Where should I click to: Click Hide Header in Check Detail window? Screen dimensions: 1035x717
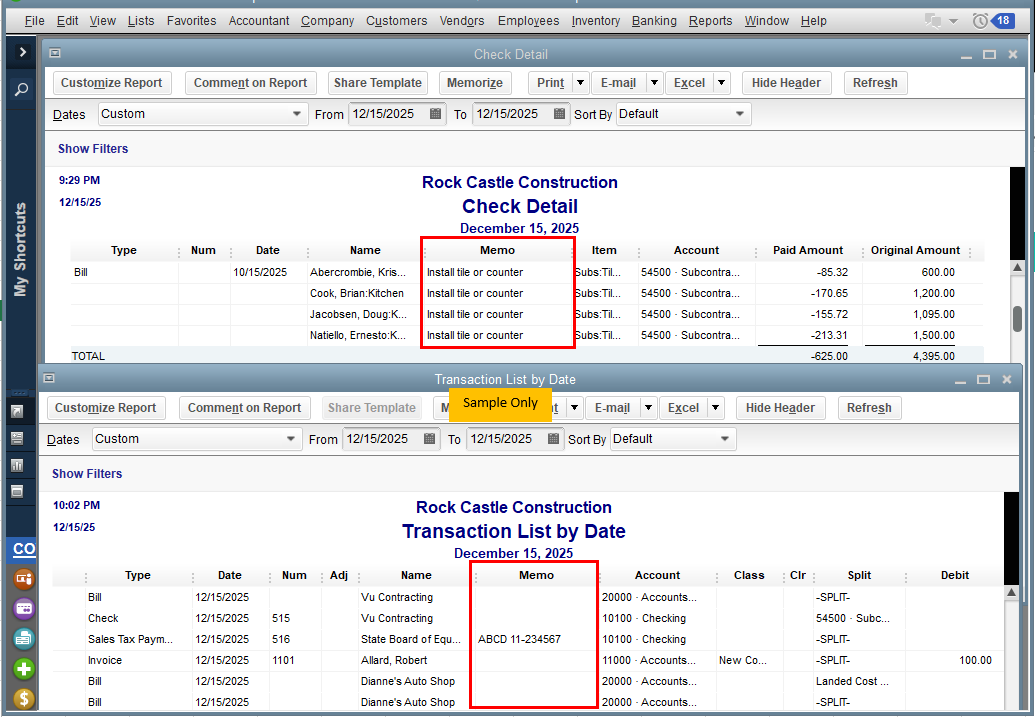click(x=786, y=83)
